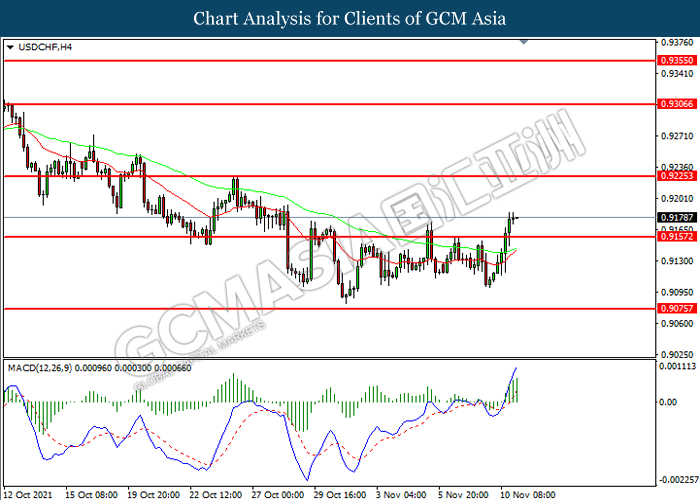Click the 12 Oct 2021 date label
This screenshot has width=700, height=500.
[x=29, y=493]
